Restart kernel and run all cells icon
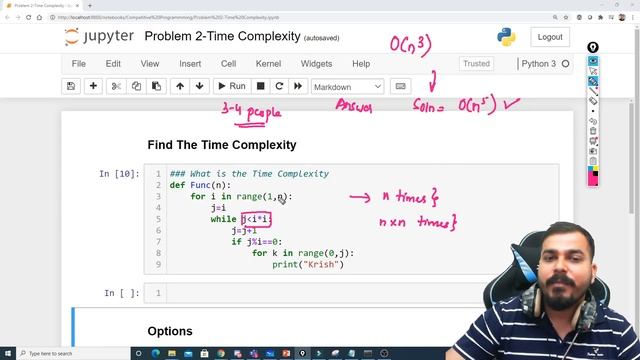640x360 pixels. coord(298,86)
